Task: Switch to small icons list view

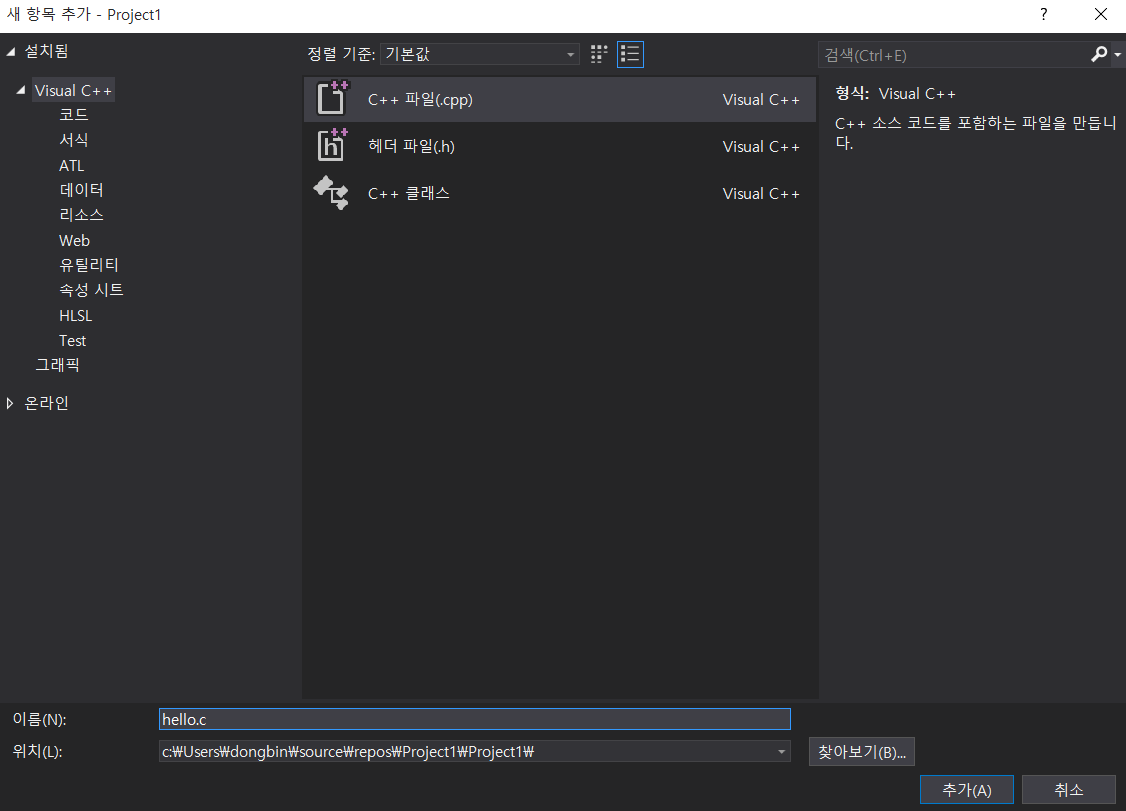Action: pos(630,55)
